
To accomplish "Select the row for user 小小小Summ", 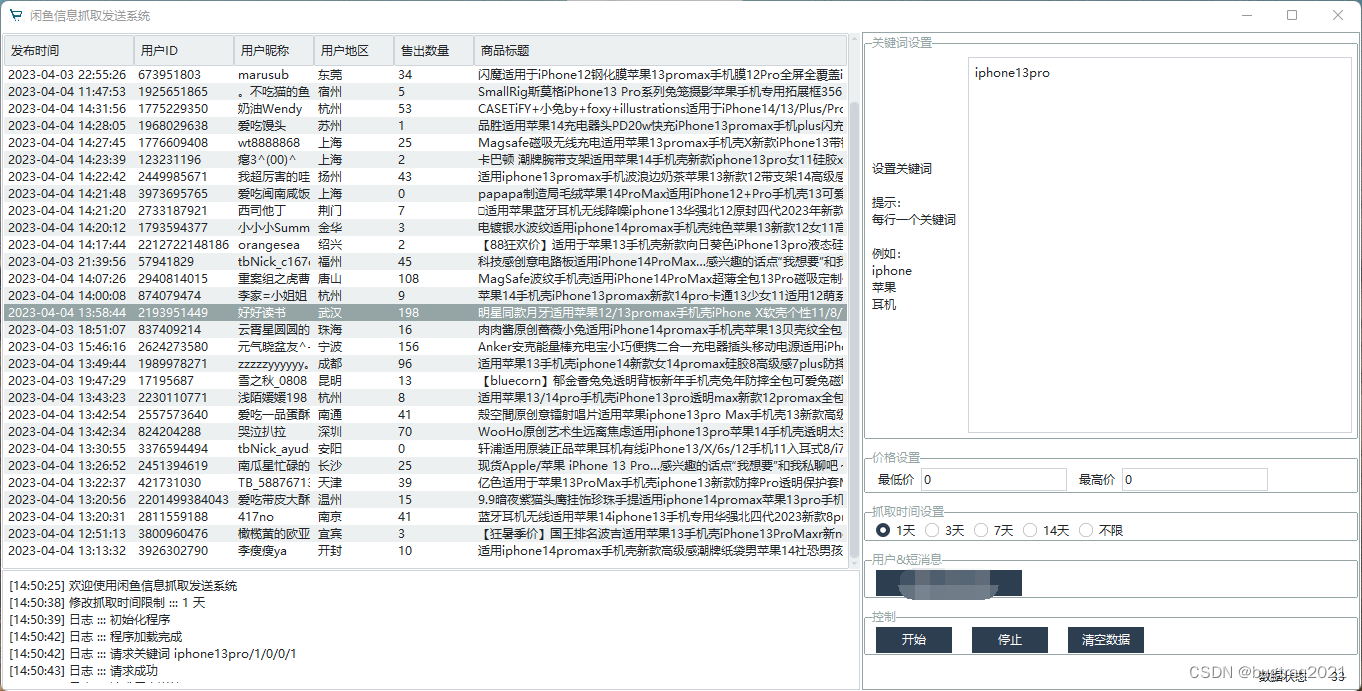I will click(425, 228).
